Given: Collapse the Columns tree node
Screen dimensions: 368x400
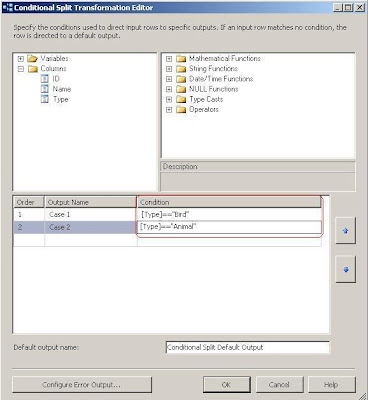Looking at the screenshot, I should (21, 69).
